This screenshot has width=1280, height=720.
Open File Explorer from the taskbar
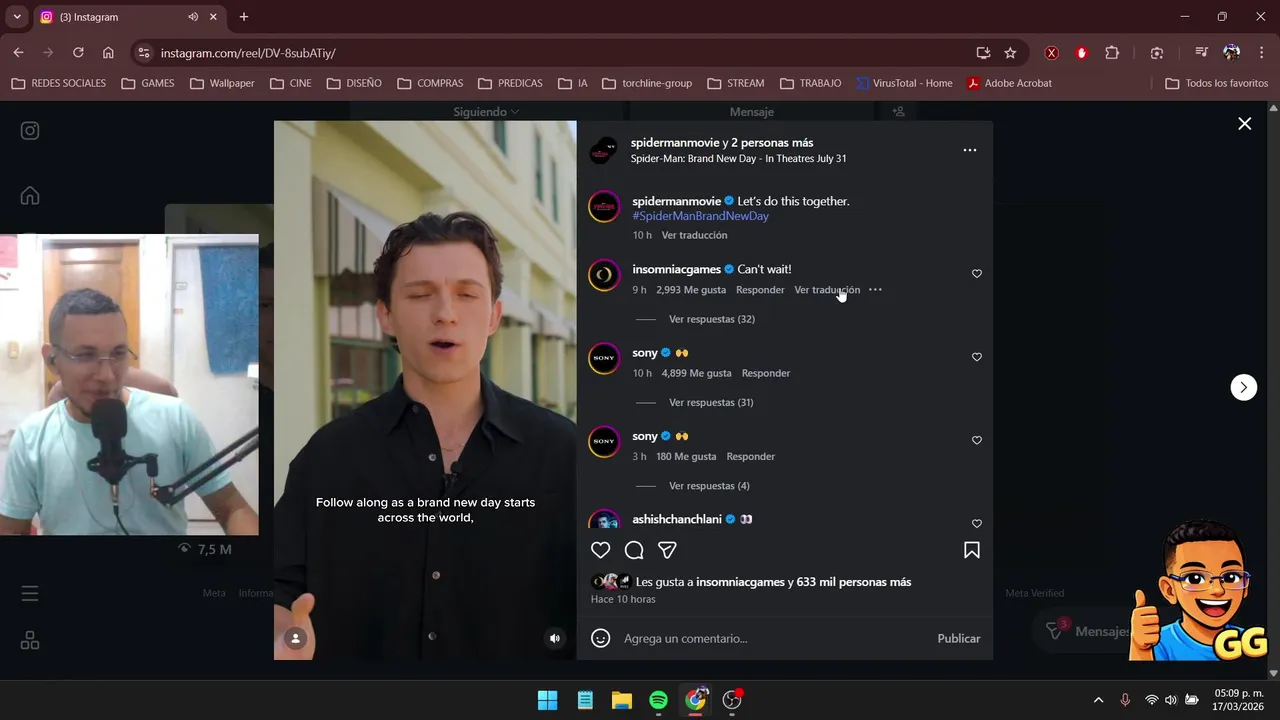point(622,700)
